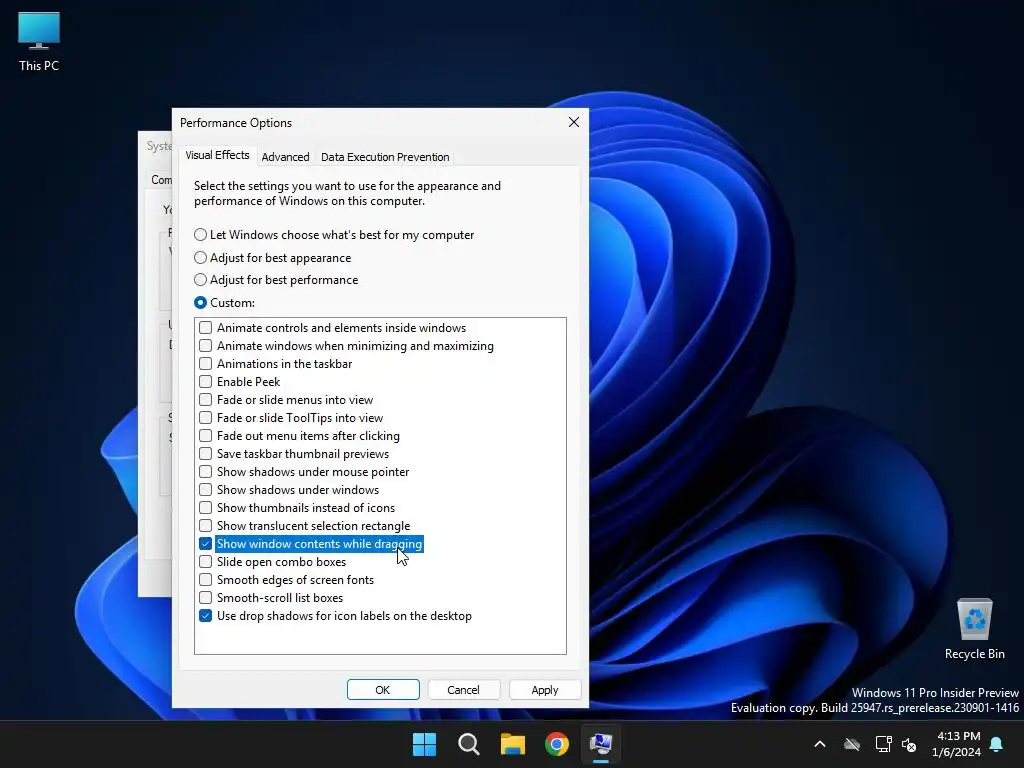Screen dimensions: 1024x768
Task: Check Fade or slide menus into view
Action: [x=205, y=399]
